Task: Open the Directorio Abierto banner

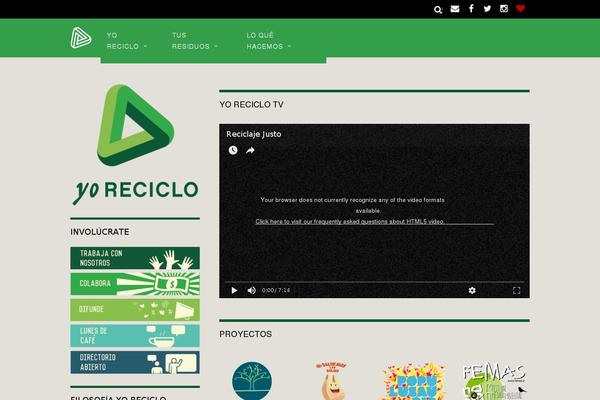Action: click(135, 362)
